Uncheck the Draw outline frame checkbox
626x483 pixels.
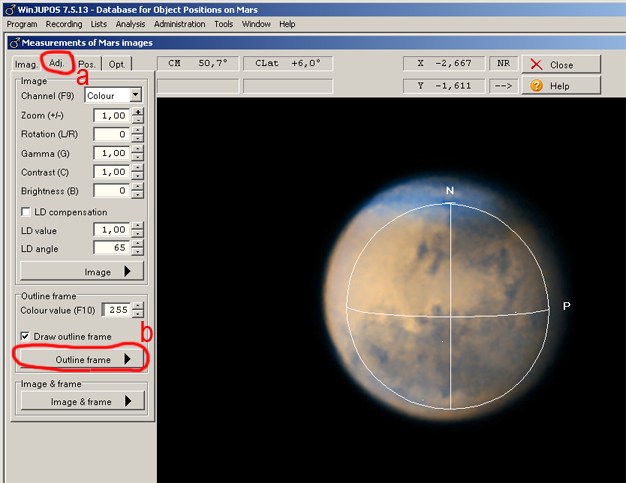(x=27, y=336)
